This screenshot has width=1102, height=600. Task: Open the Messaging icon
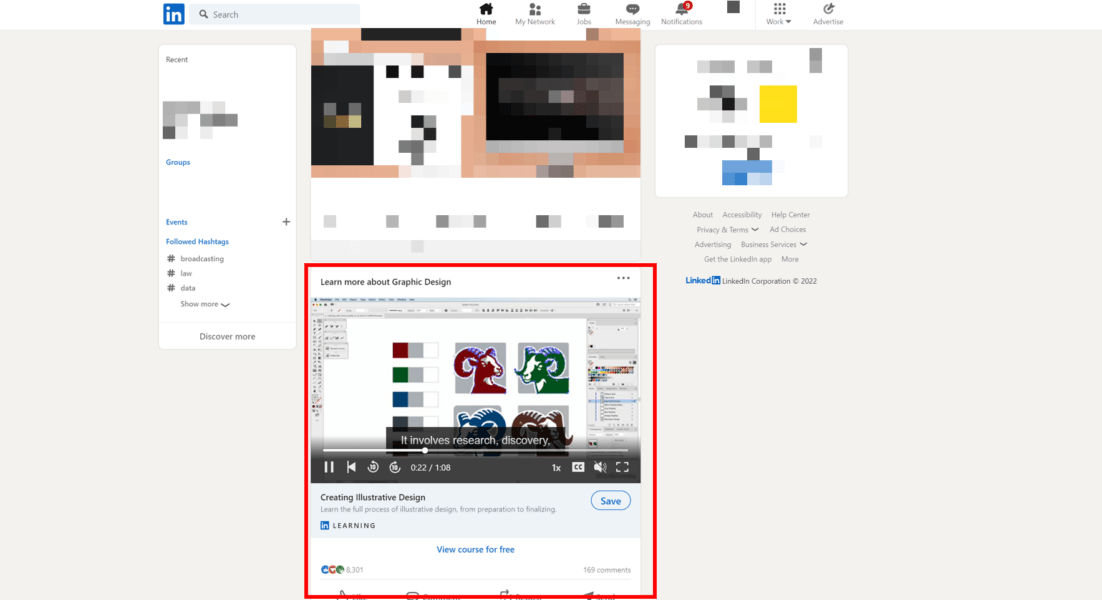coord(632,12)
